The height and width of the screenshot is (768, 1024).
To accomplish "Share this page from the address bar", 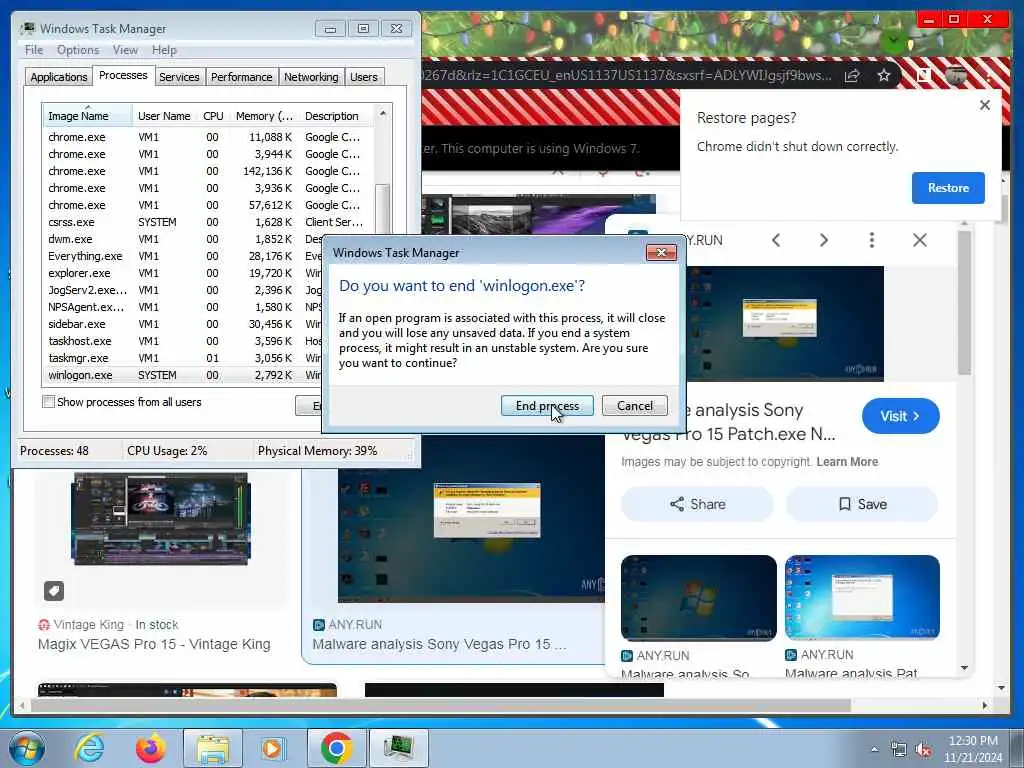I will pyautogui.click(x=852, y=76).
